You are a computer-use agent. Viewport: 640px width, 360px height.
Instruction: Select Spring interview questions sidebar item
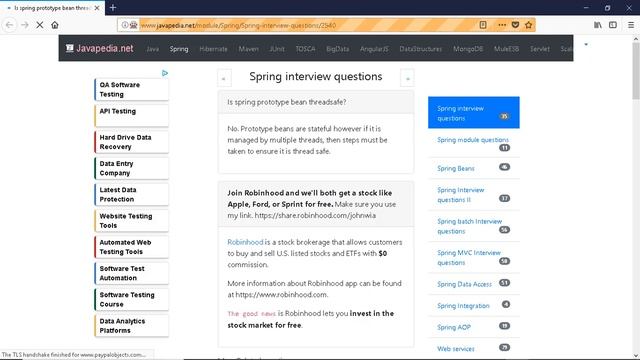click(x=473, y=113)
